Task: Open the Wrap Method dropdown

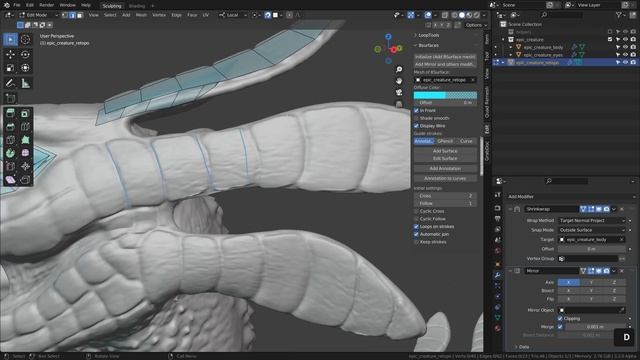Action: point(592,221)
